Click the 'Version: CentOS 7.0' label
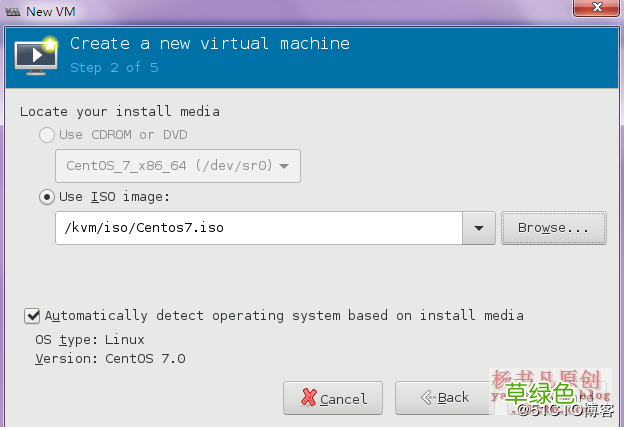 tap(110, 358)
